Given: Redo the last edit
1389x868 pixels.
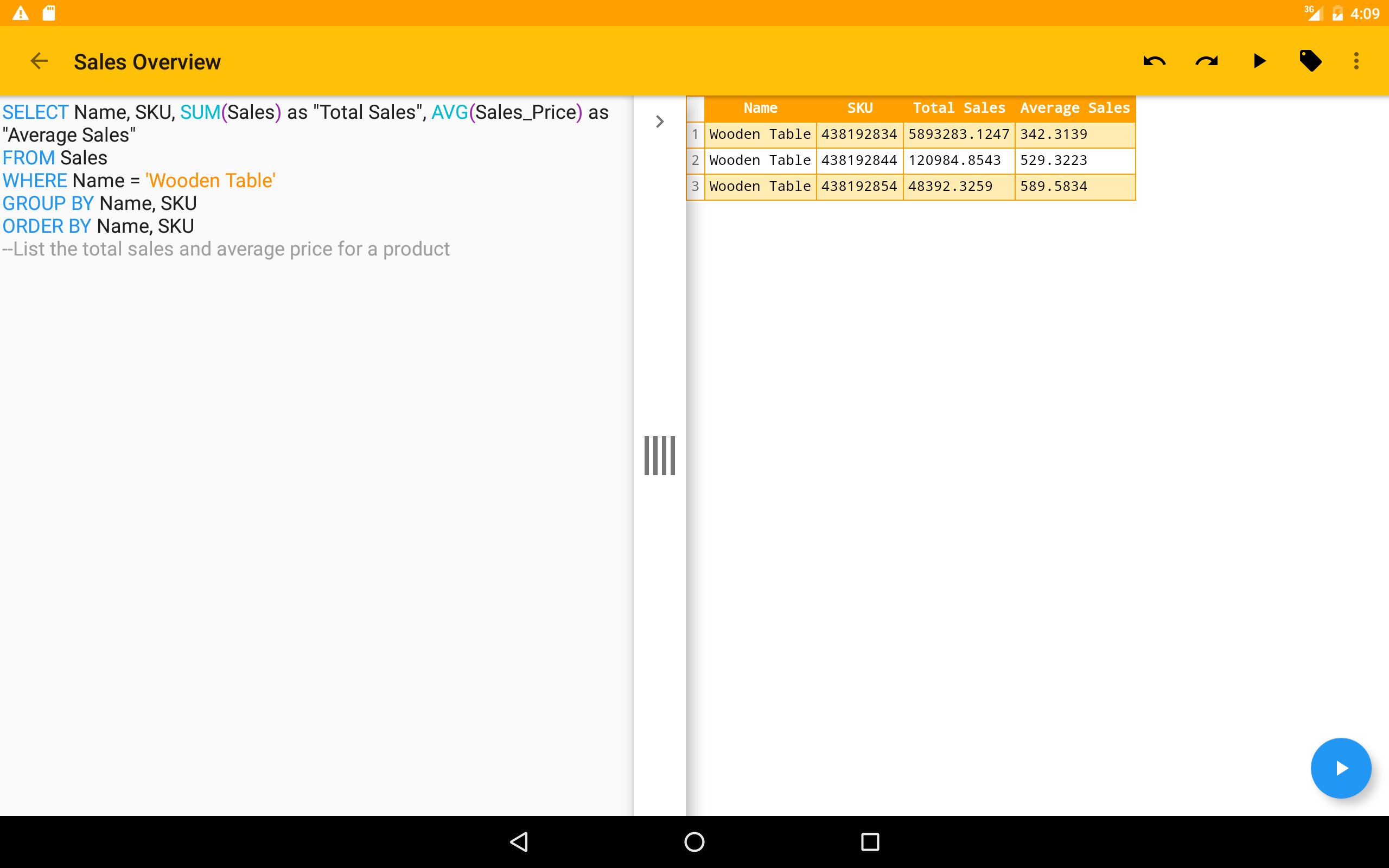Looking at the screenshot, I should click(1207, 61).
